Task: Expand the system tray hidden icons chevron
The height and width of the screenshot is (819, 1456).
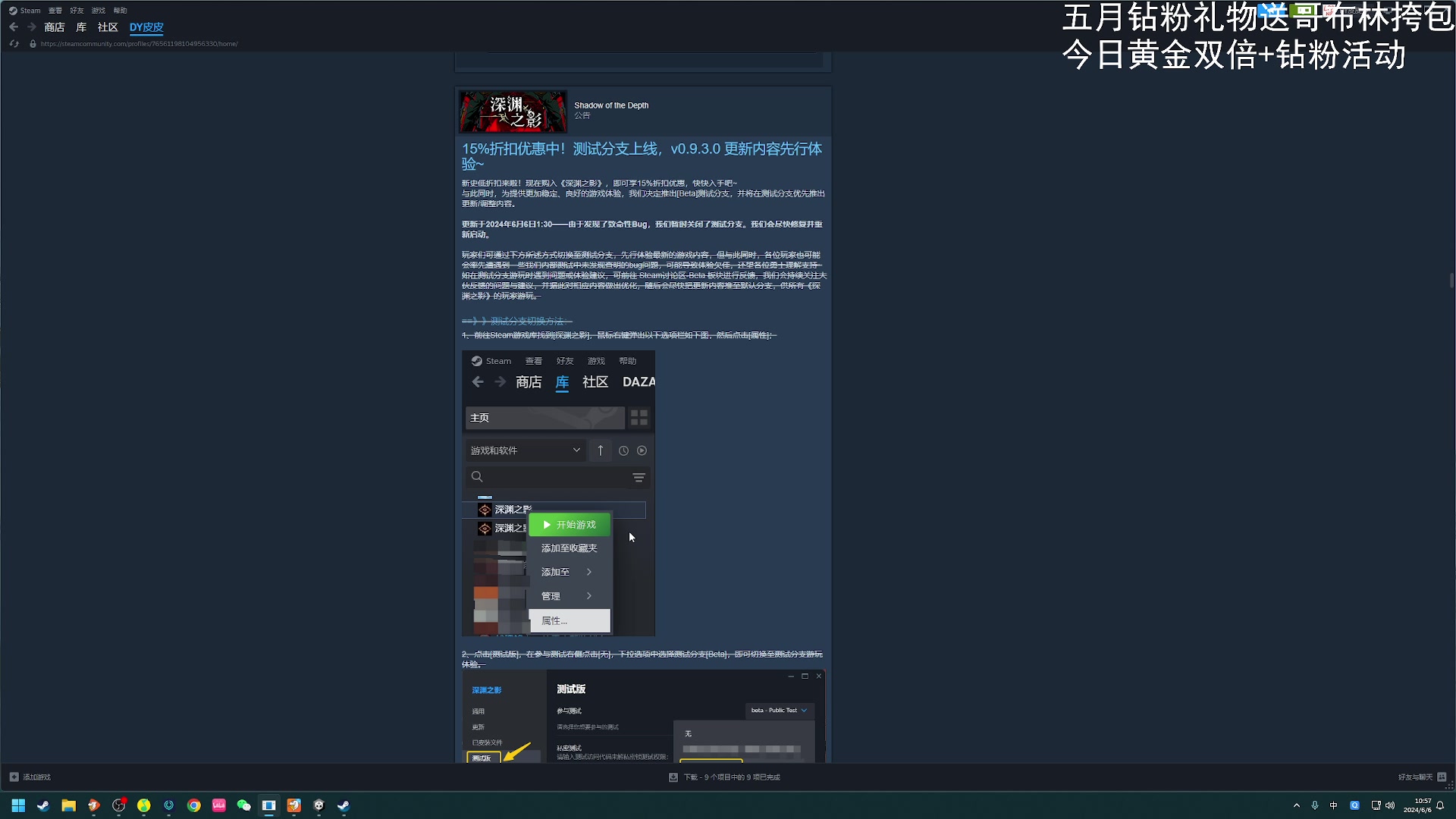Action: pyautogui.click(x=1297, y=805)
